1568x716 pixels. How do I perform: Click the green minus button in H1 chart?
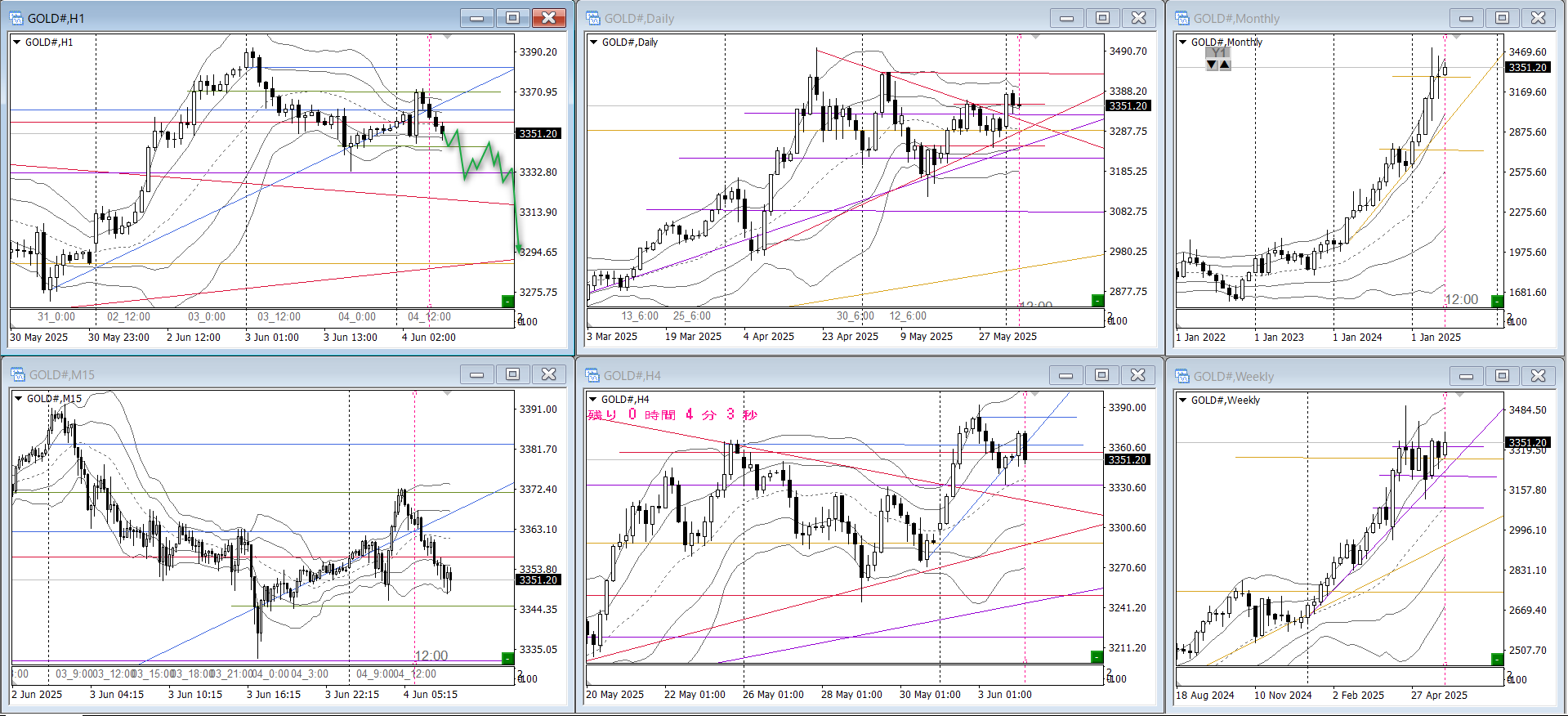click(x=507, y=301)
